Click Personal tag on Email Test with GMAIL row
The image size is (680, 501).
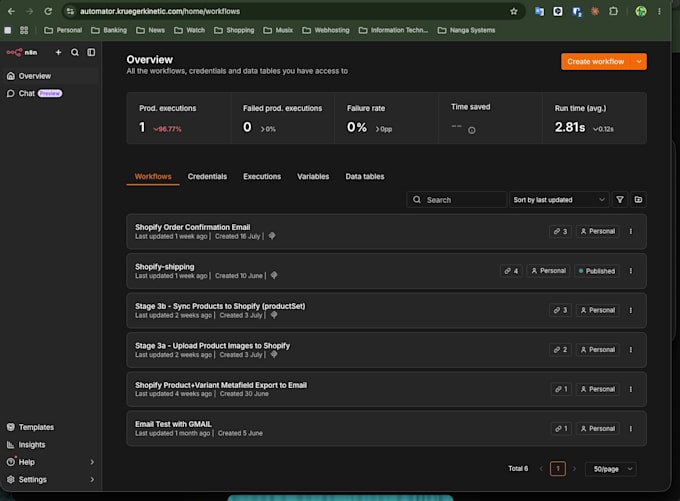pos(598,429)
